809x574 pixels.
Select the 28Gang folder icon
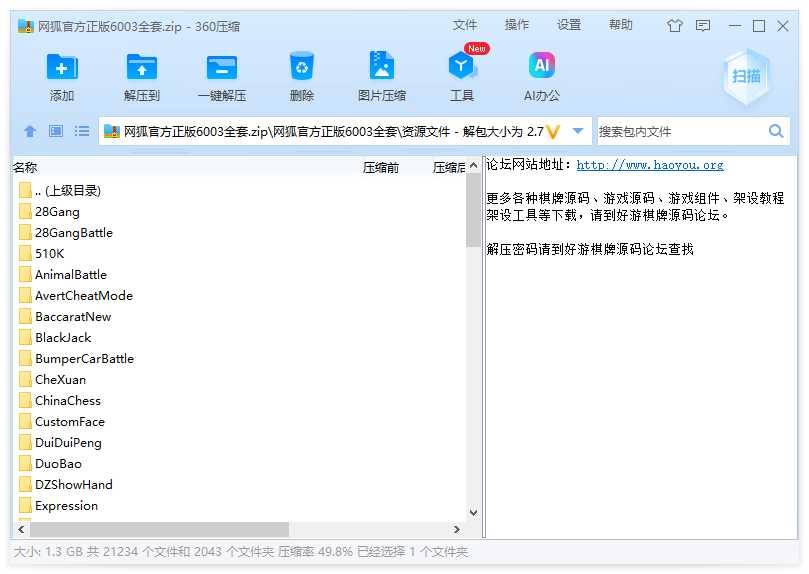[25, 211]
